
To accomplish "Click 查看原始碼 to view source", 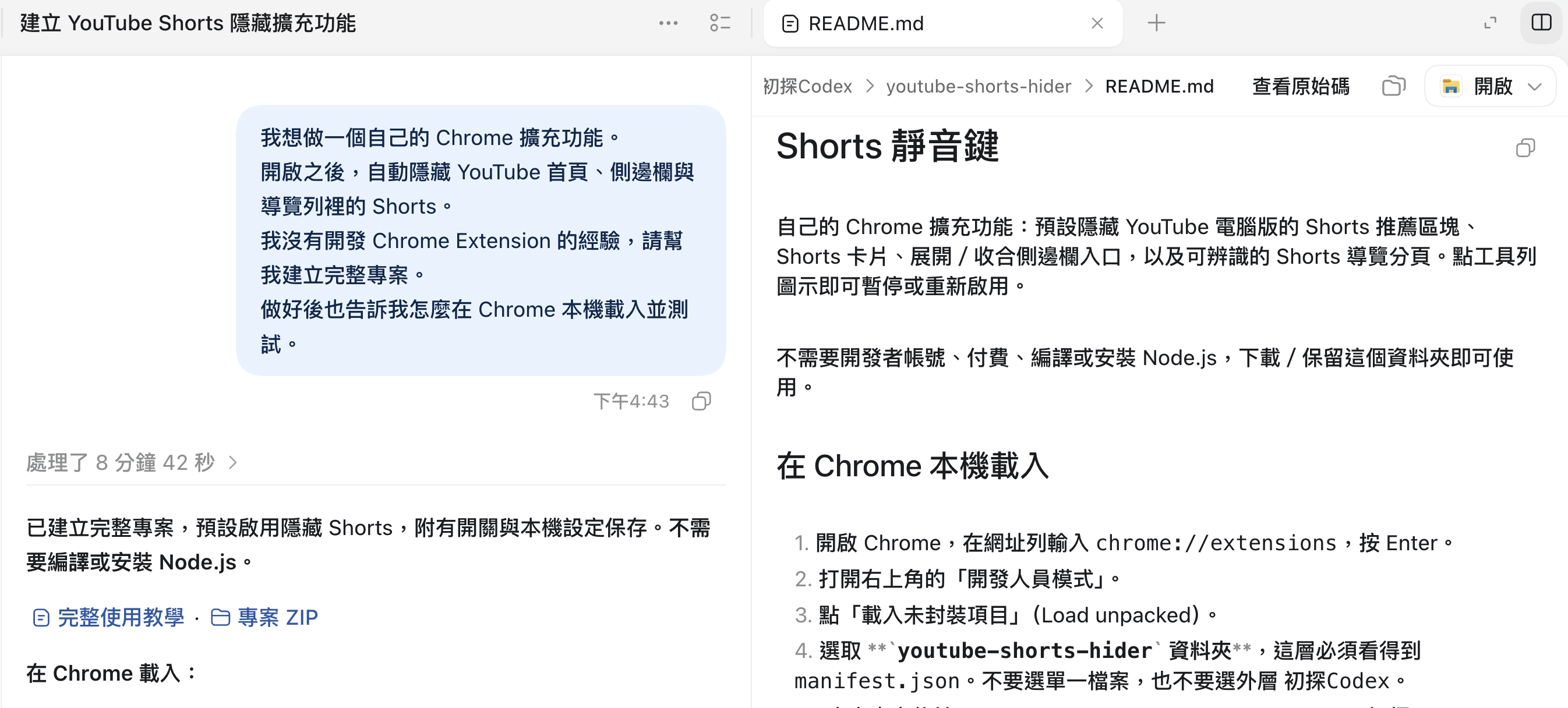I will [1301, 86].
